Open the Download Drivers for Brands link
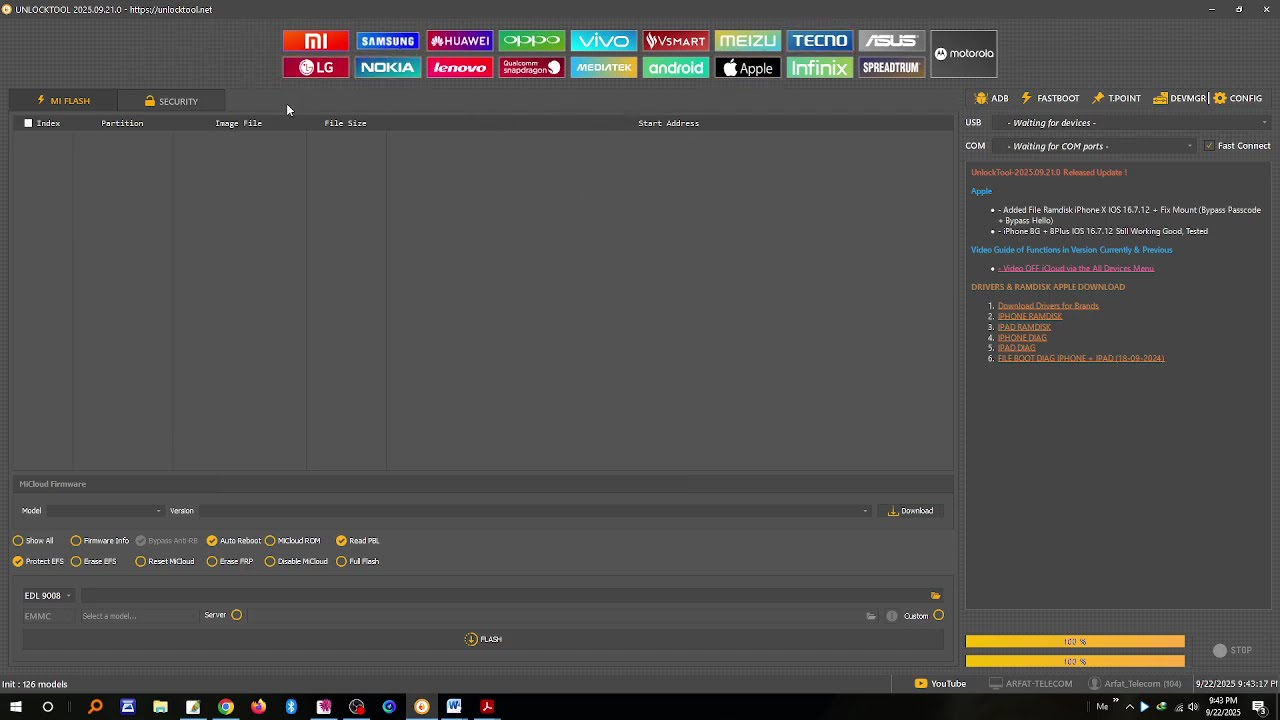This screenshot has height=720, width=1280. click(x=1048, y=306)
